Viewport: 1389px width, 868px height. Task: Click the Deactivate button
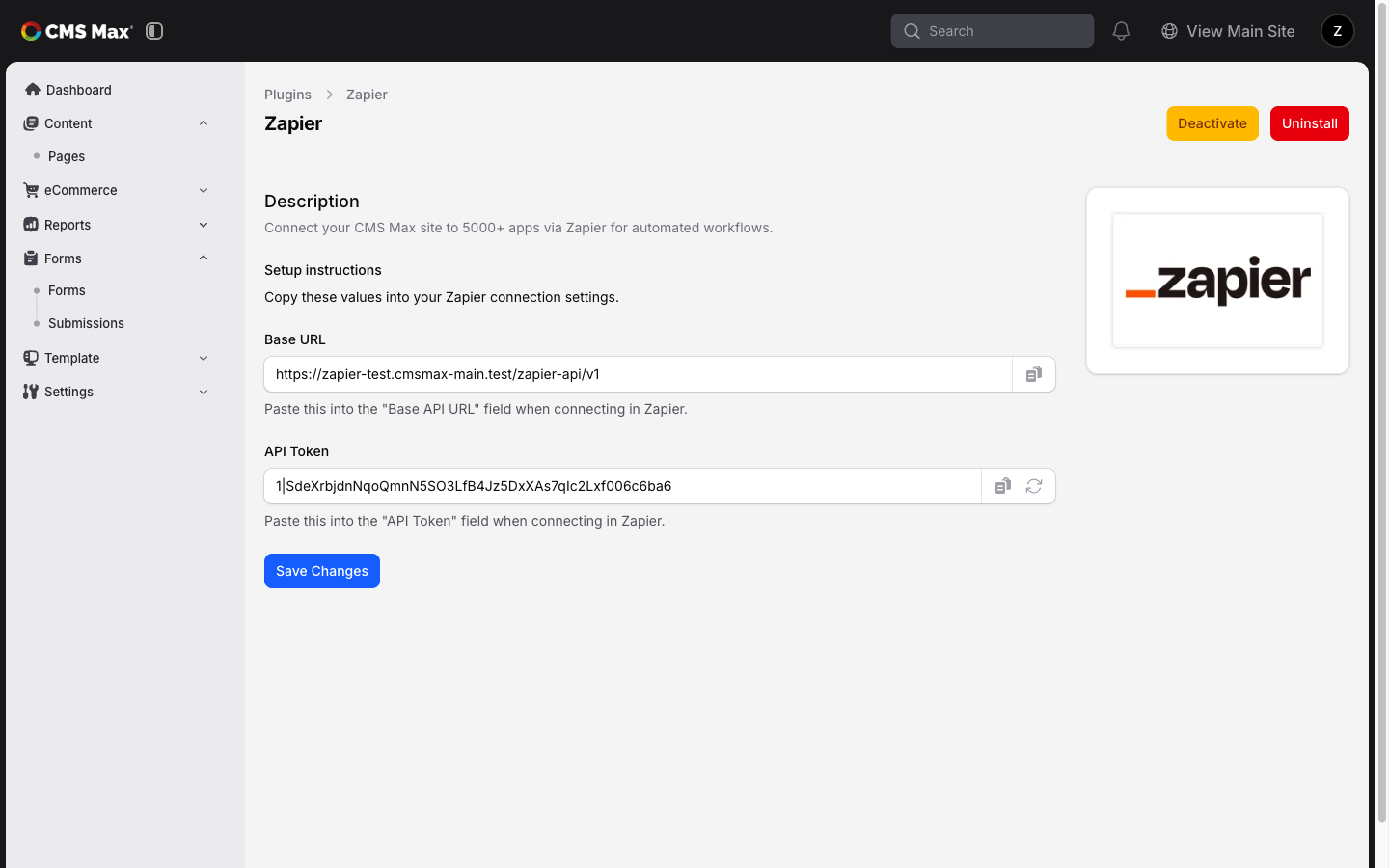pyautogui.click(x=1212, y=123)
